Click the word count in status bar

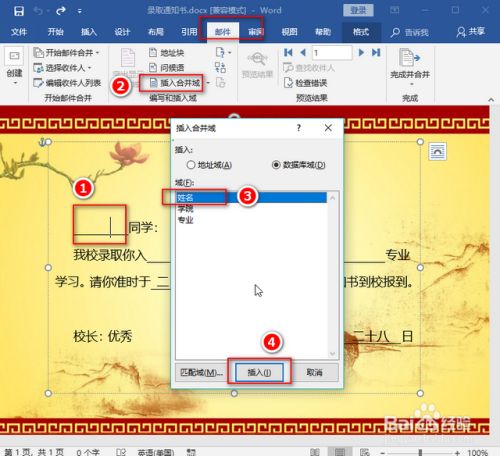click(88, 452)
